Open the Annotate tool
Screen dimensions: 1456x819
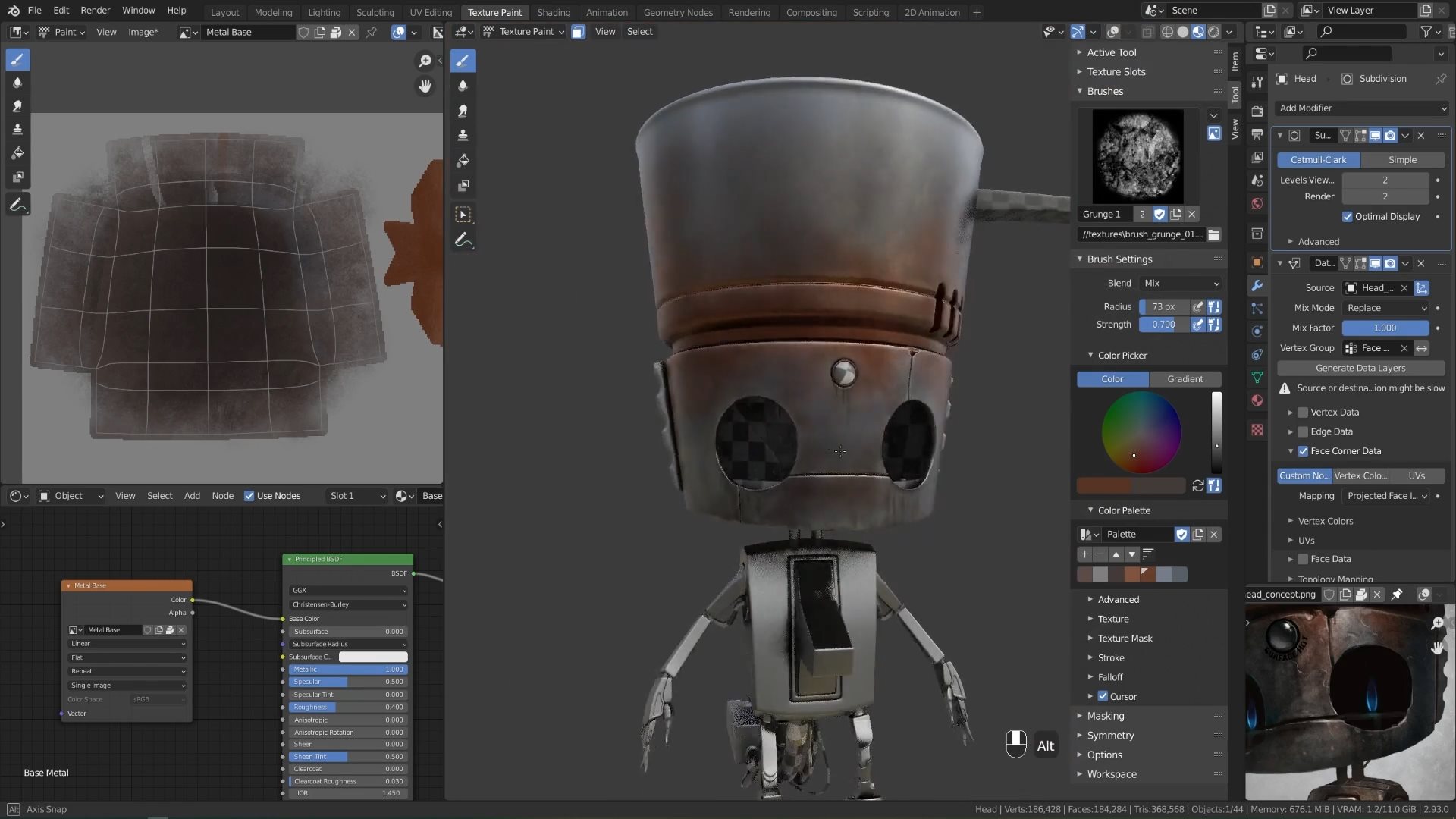pyautogui.click(x=18, y=203)
